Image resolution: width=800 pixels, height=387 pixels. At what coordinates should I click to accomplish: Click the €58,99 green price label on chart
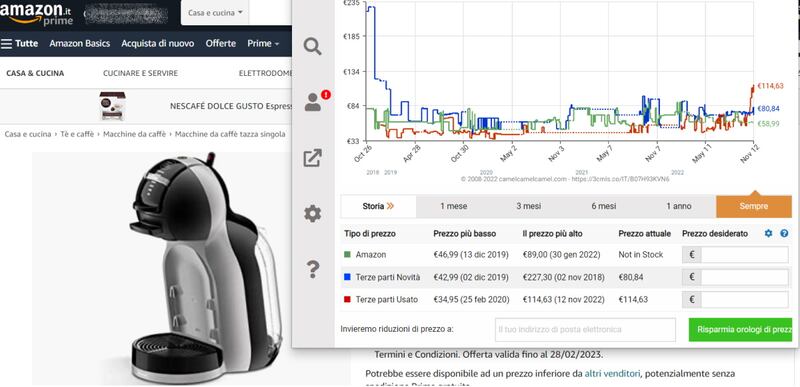point(768,123)
